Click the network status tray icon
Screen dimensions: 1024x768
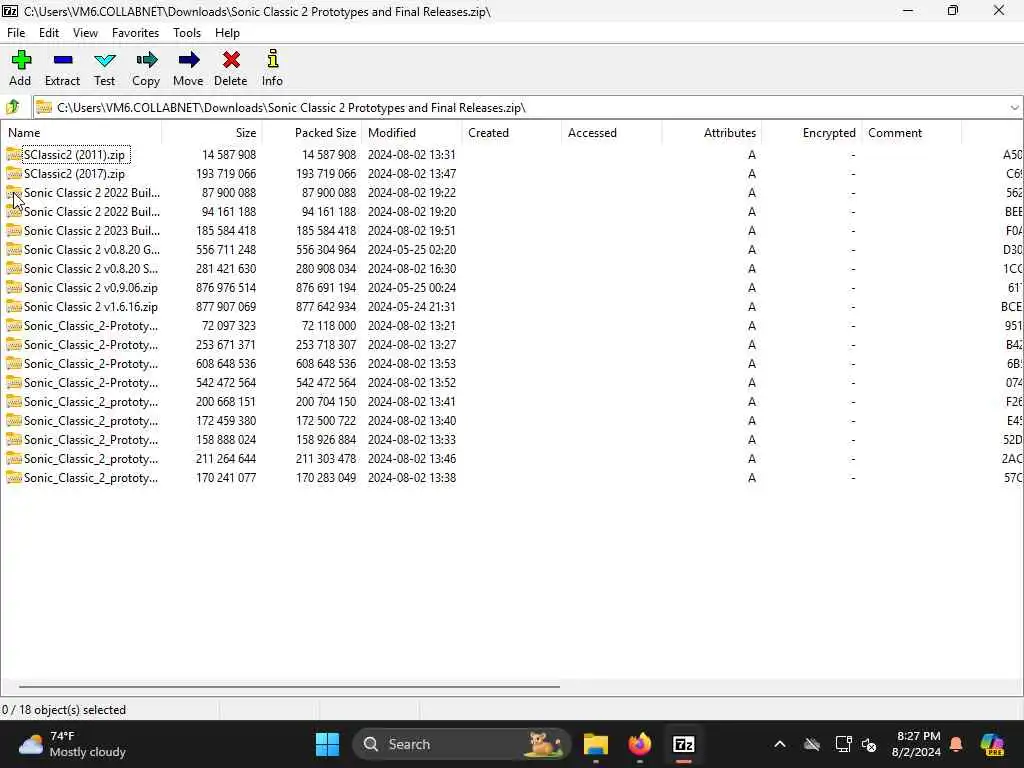[x=842, y=744]
